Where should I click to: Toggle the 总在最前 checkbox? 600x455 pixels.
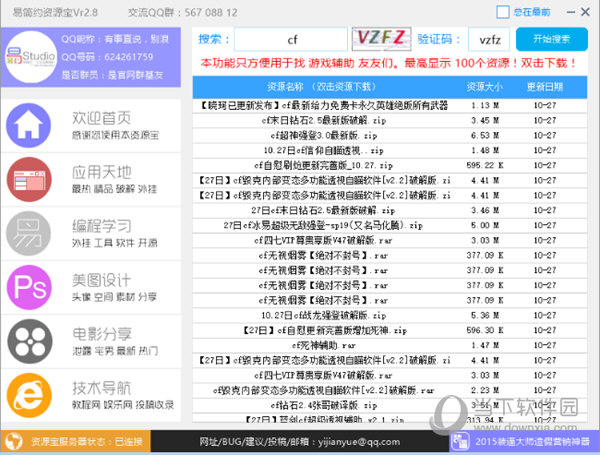point(502,12)
